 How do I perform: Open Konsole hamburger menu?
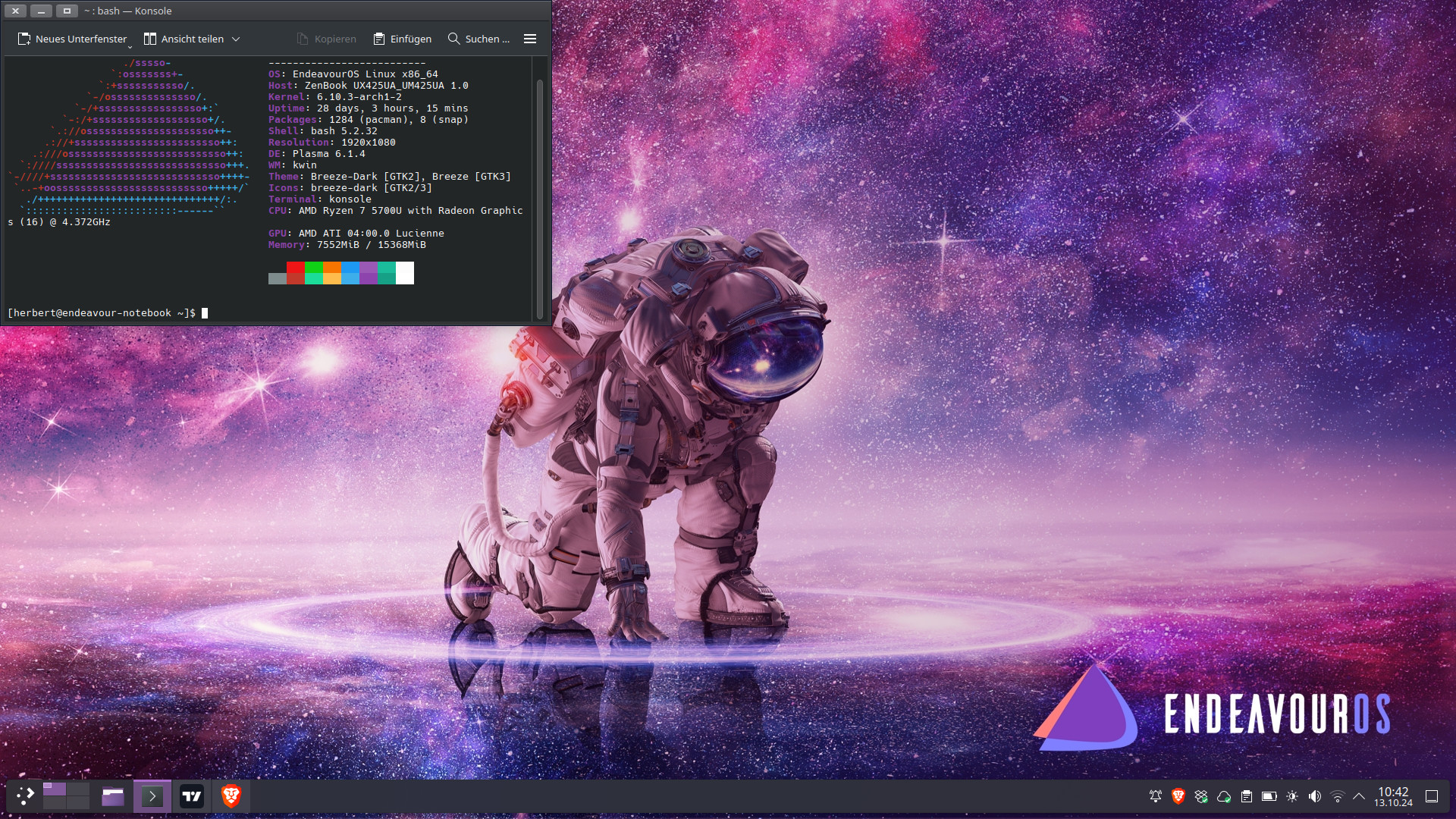(530, 39)
